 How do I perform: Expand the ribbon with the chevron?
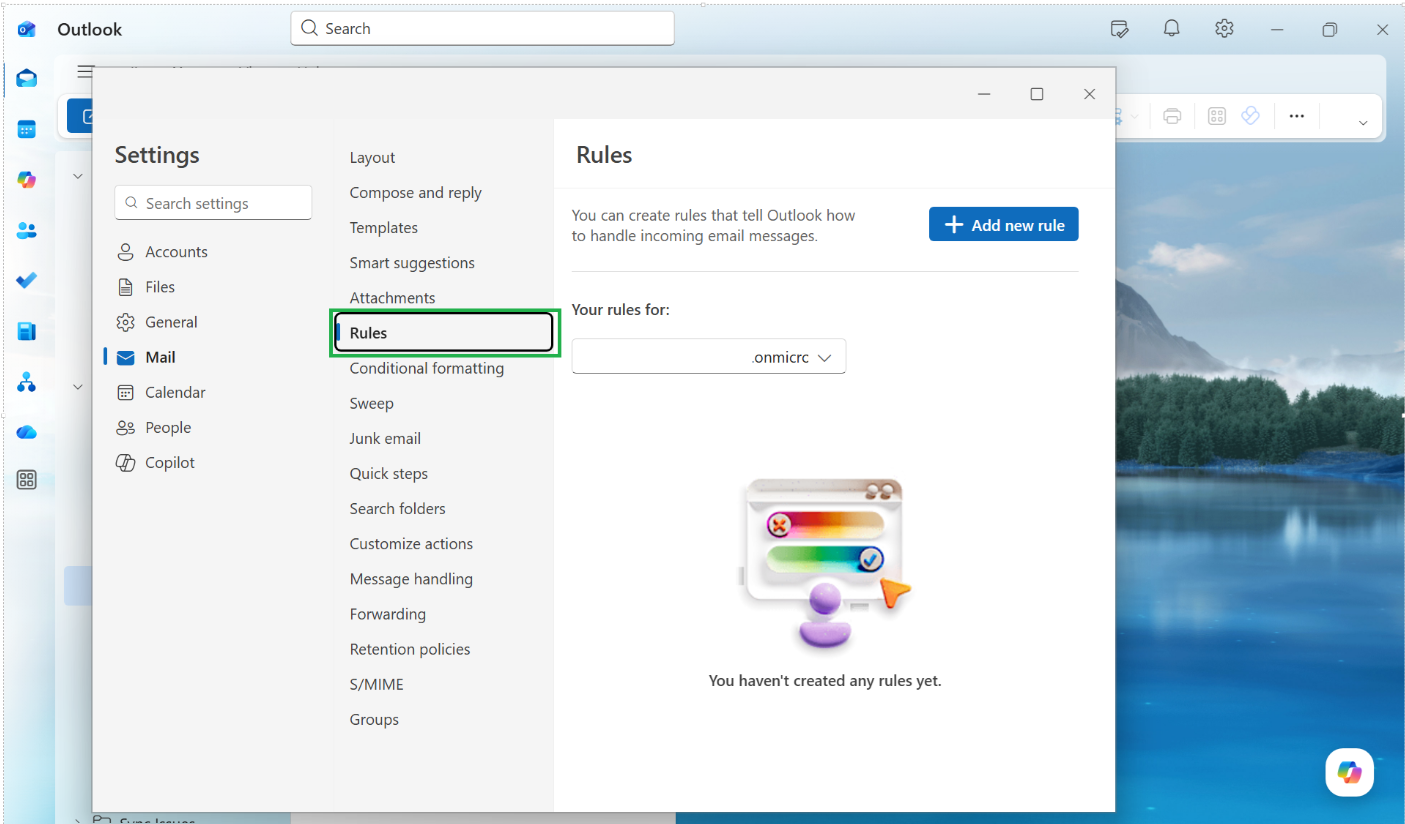[1363, 123]
